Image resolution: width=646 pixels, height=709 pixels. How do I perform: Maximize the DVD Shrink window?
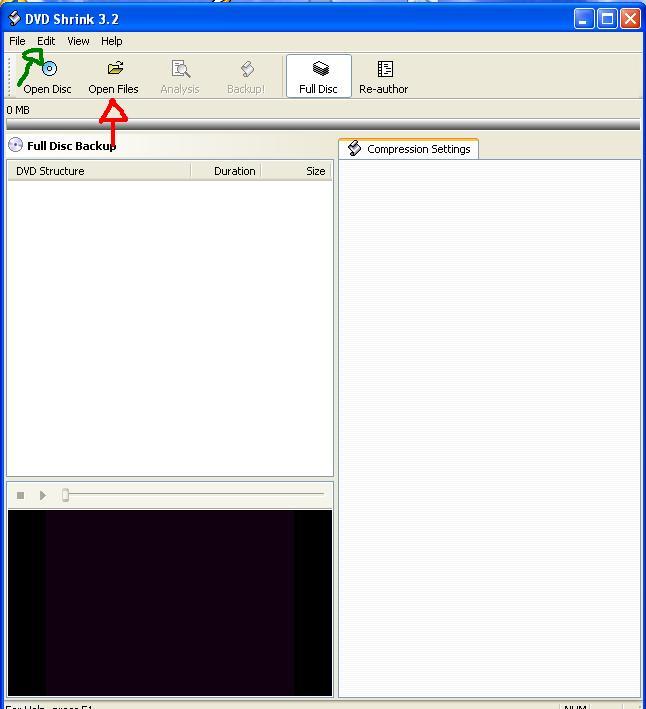[x=607, y=19]
